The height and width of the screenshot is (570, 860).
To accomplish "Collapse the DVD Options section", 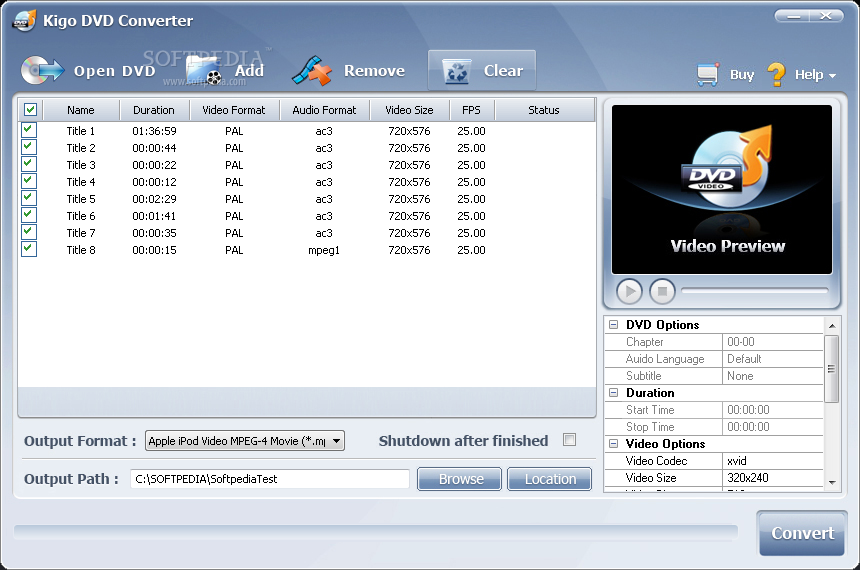I will click(x=614, y=325).
